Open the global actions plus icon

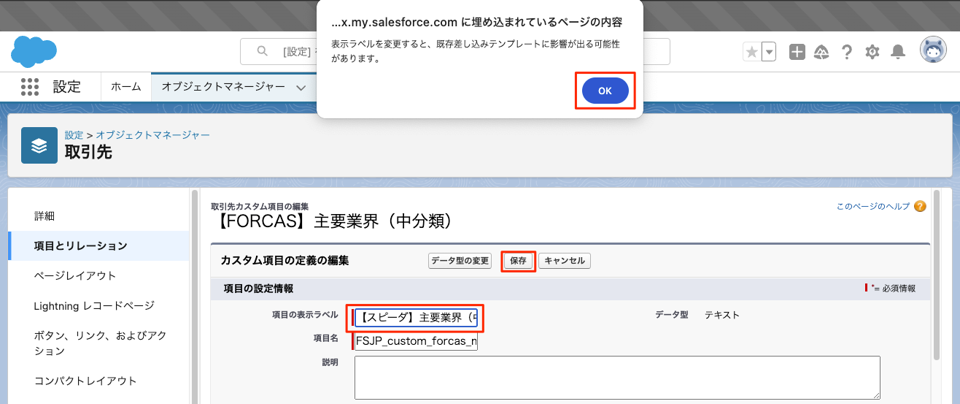coord(797,52)
